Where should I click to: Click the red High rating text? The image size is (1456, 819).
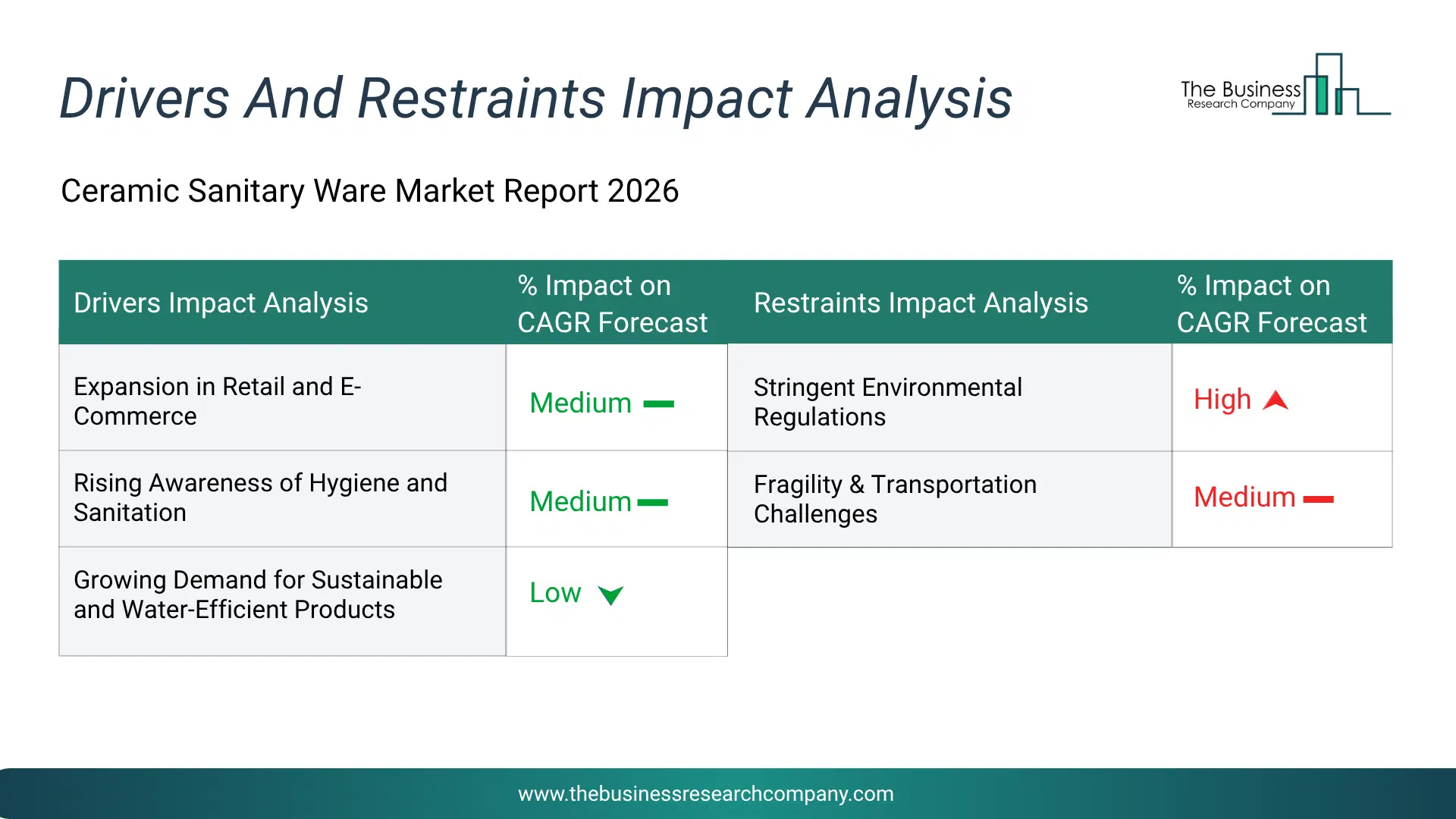[x=1222, y=400]
